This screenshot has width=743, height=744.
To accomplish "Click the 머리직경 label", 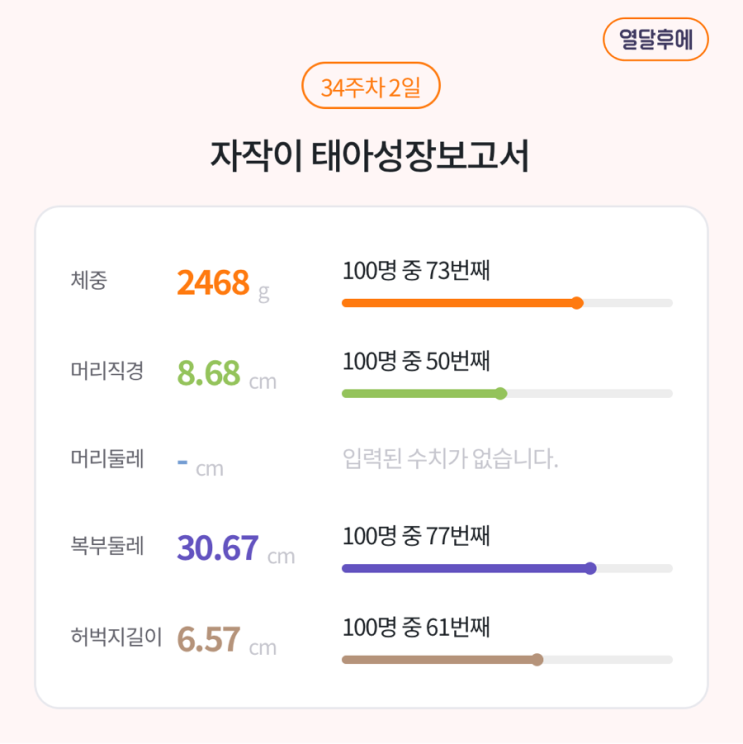I will (x=107, y=371).
